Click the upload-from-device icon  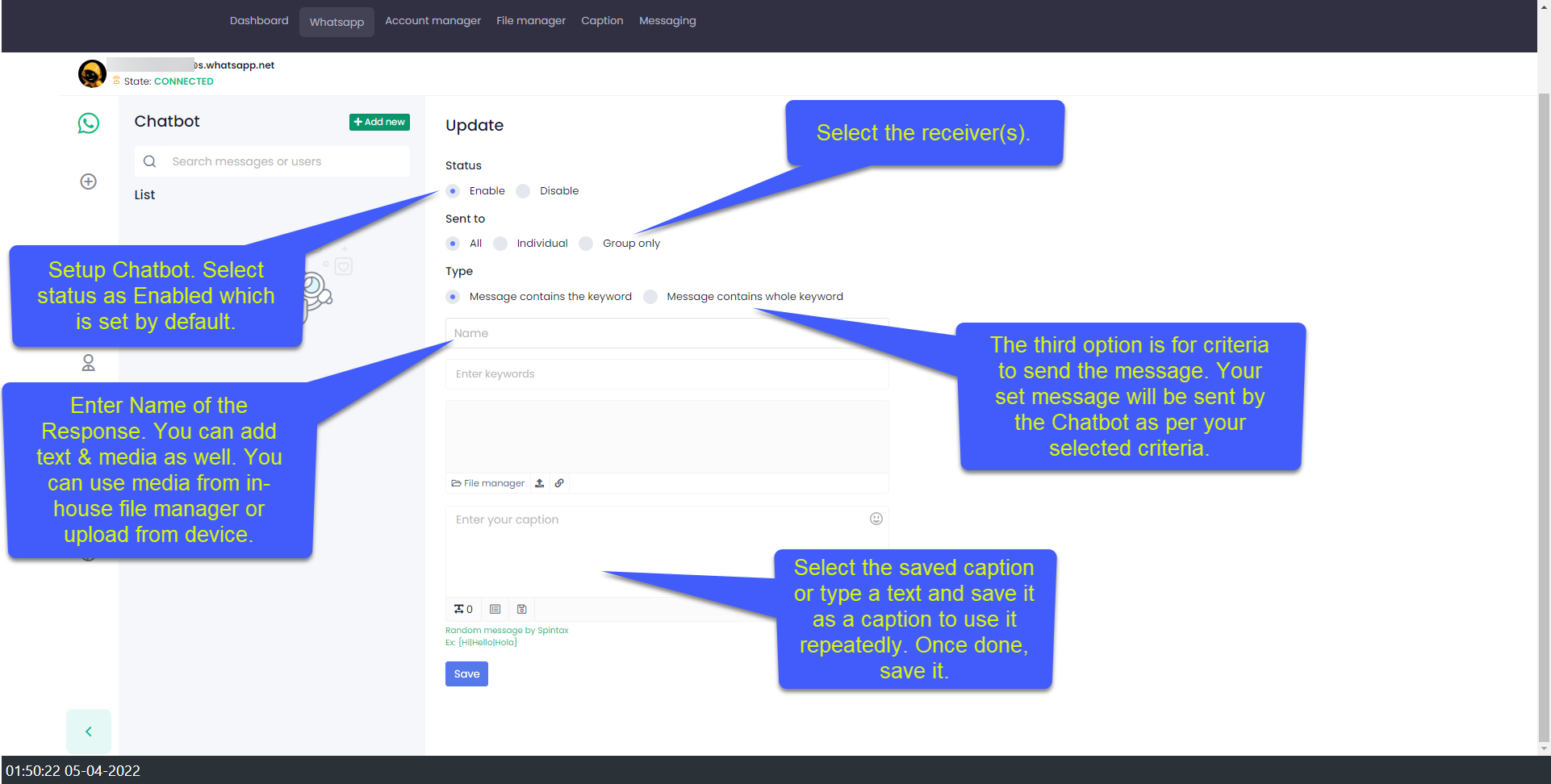coord(540,483)
